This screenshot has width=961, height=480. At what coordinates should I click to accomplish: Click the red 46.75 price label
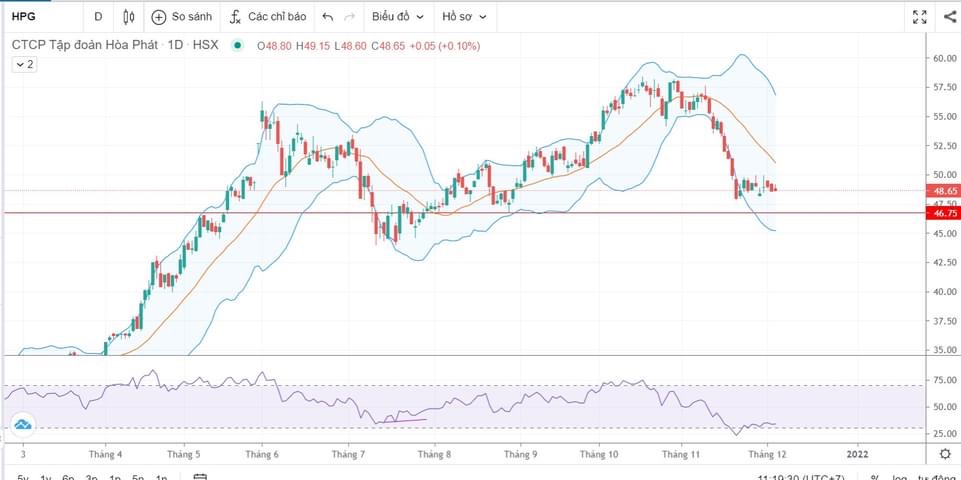[x=944, y=213]
